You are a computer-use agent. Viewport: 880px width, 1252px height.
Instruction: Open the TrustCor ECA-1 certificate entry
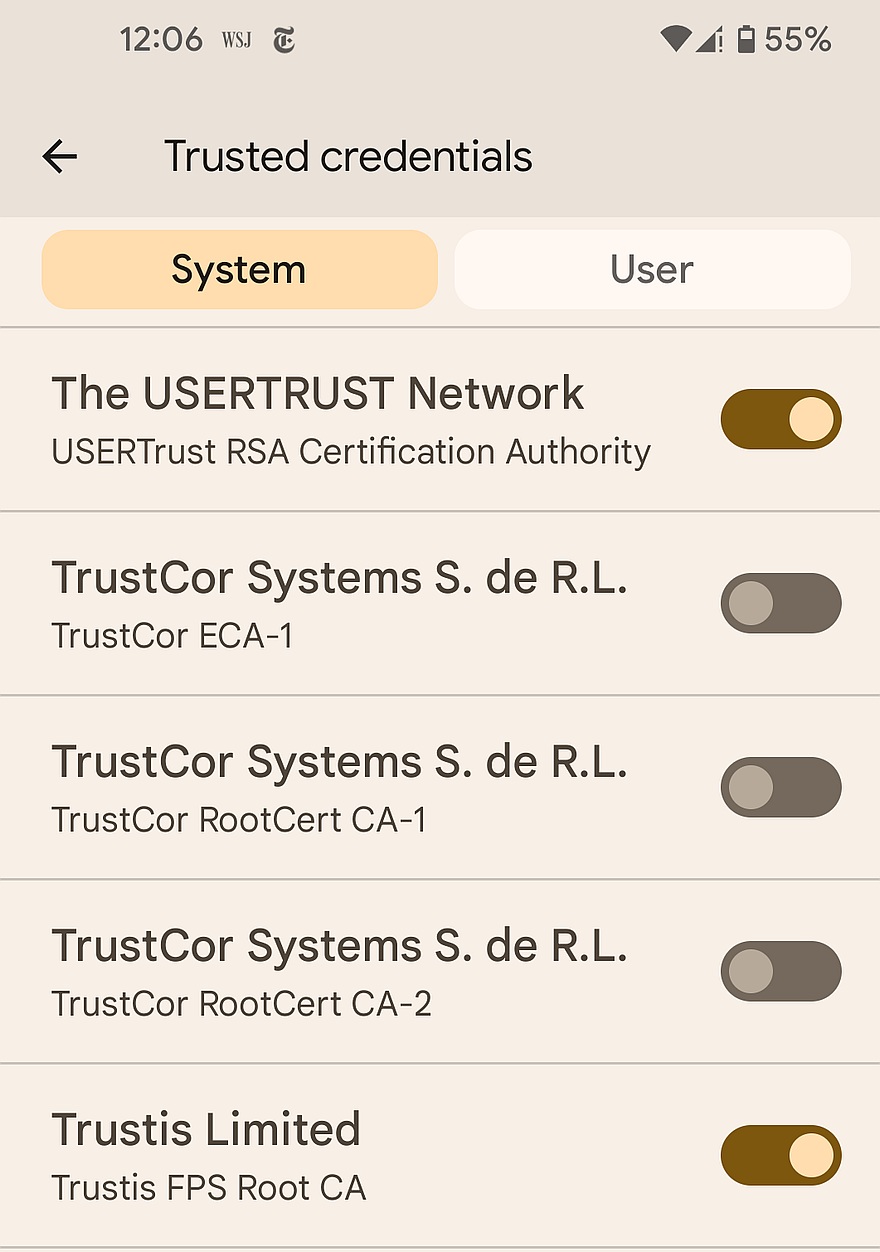340,603
